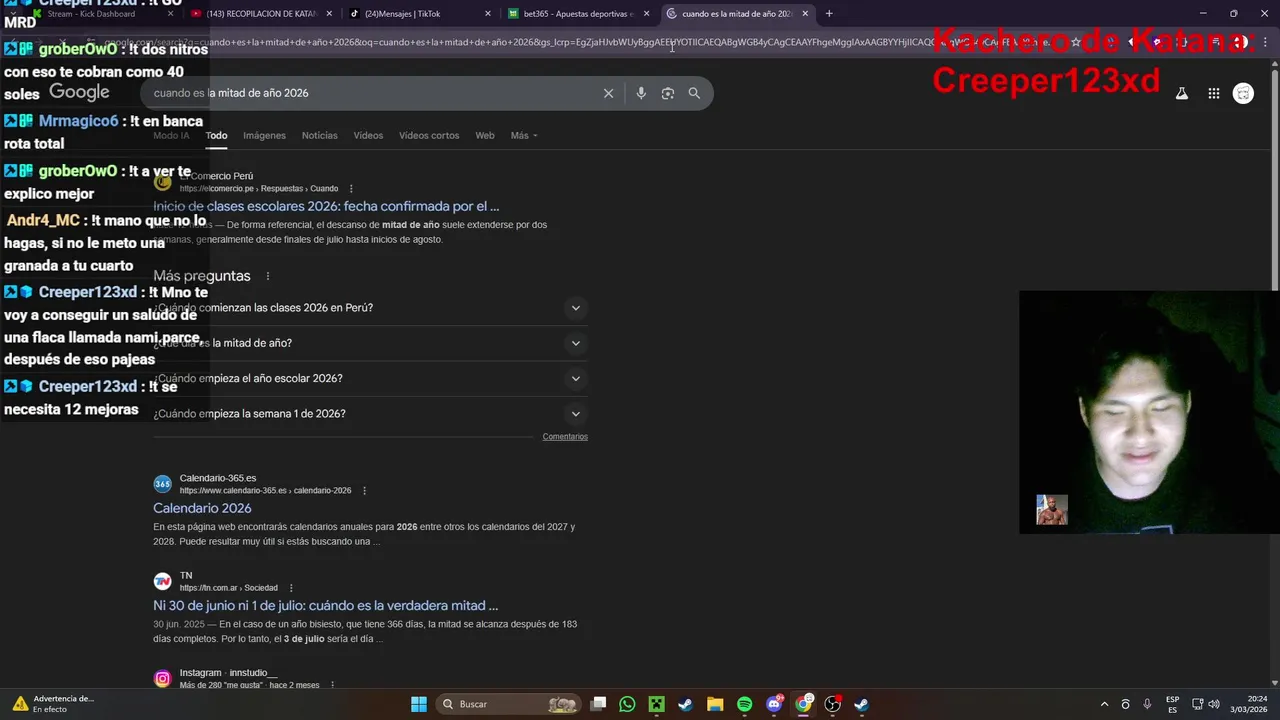
Task: Open options next to Más preguntas
Action: [x=268, y=276]
